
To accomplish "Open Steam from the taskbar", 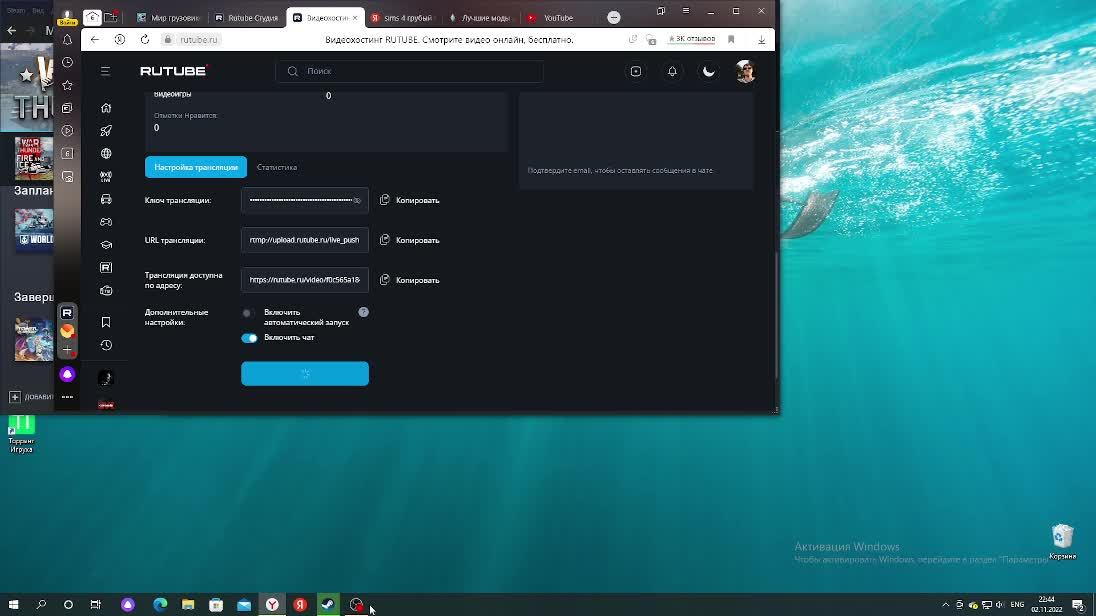I will point(328,604).
